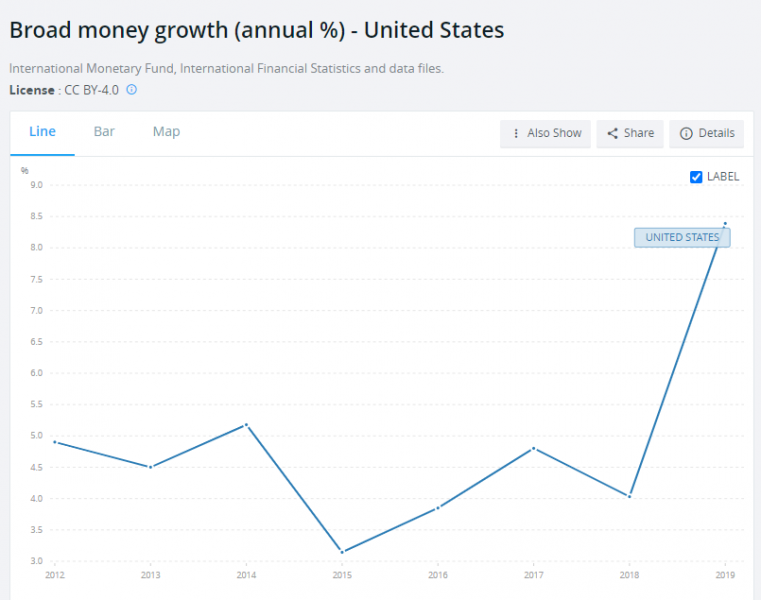761x600 pixels.
Task: Click the 2019 highest data point
Action: [725, 223]
